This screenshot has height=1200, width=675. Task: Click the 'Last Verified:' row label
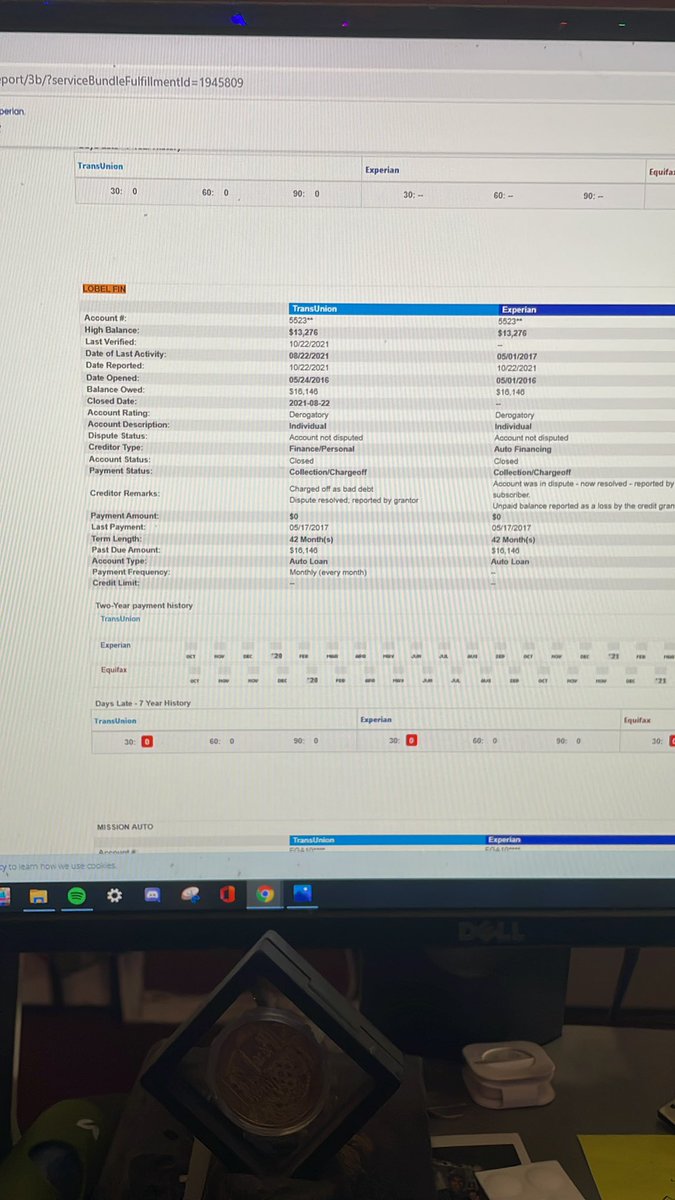[x=111, y=342]
